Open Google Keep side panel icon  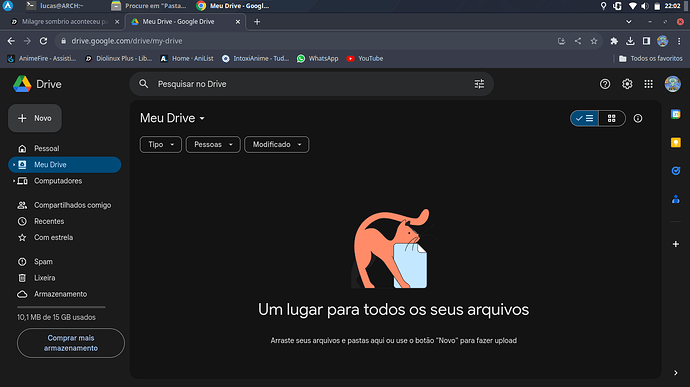(x=675, y=143)
